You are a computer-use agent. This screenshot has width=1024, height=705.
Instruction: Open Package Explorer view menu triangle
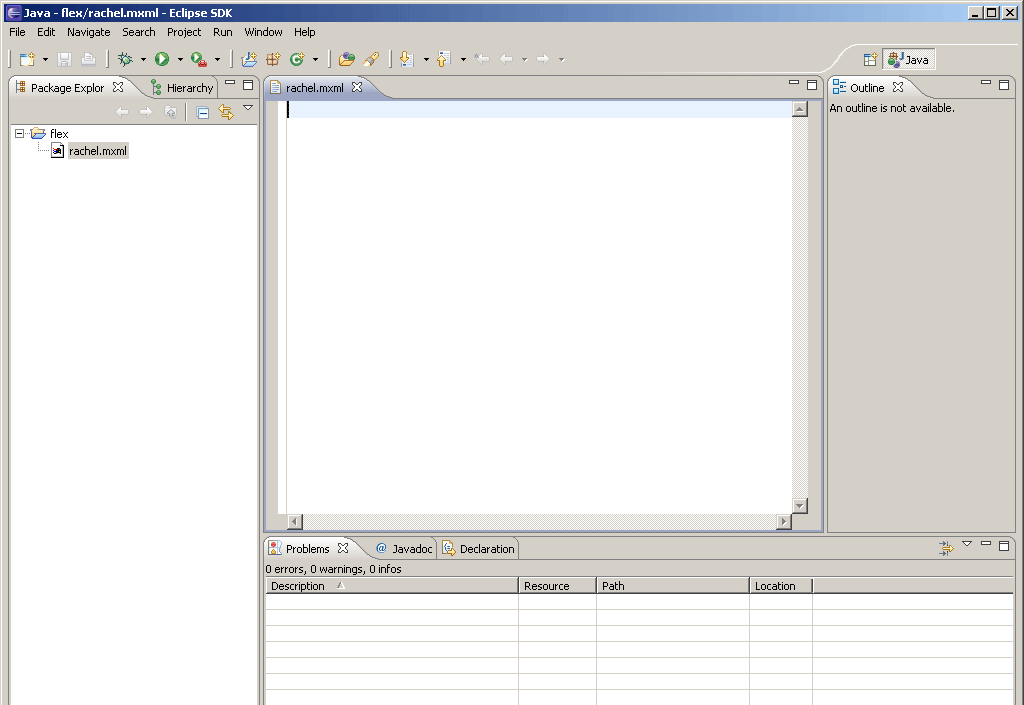tap(248, 108)
